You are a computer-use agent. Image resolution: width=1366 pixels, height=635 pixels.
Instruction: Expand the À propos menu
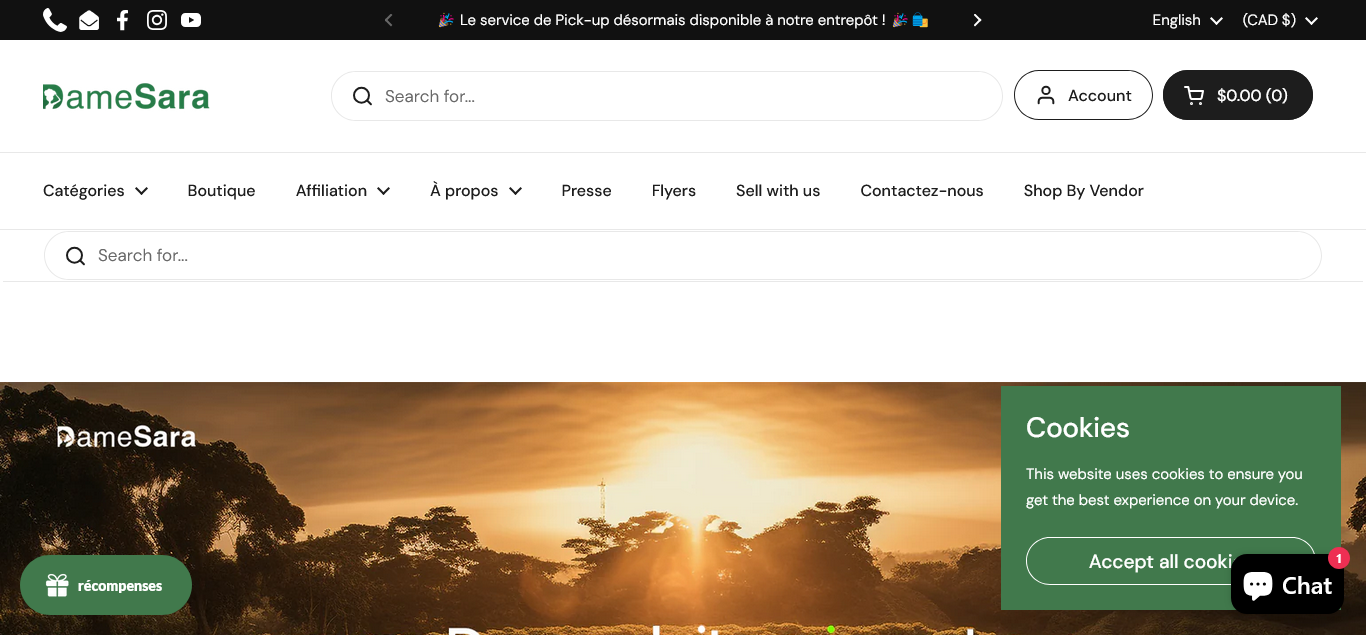tap(475, 191)
